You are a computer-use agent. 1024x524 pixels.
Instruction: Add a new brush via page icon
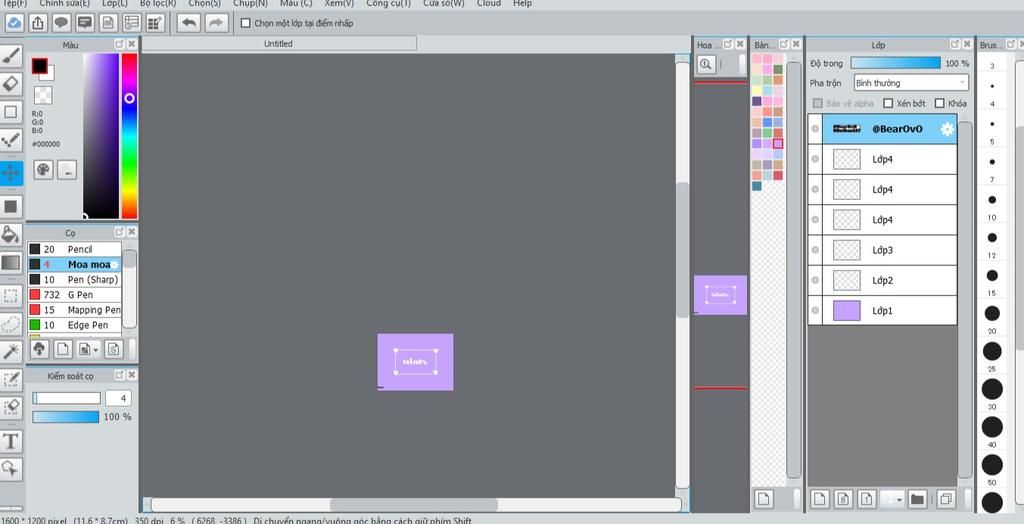[x=63, y=349]
